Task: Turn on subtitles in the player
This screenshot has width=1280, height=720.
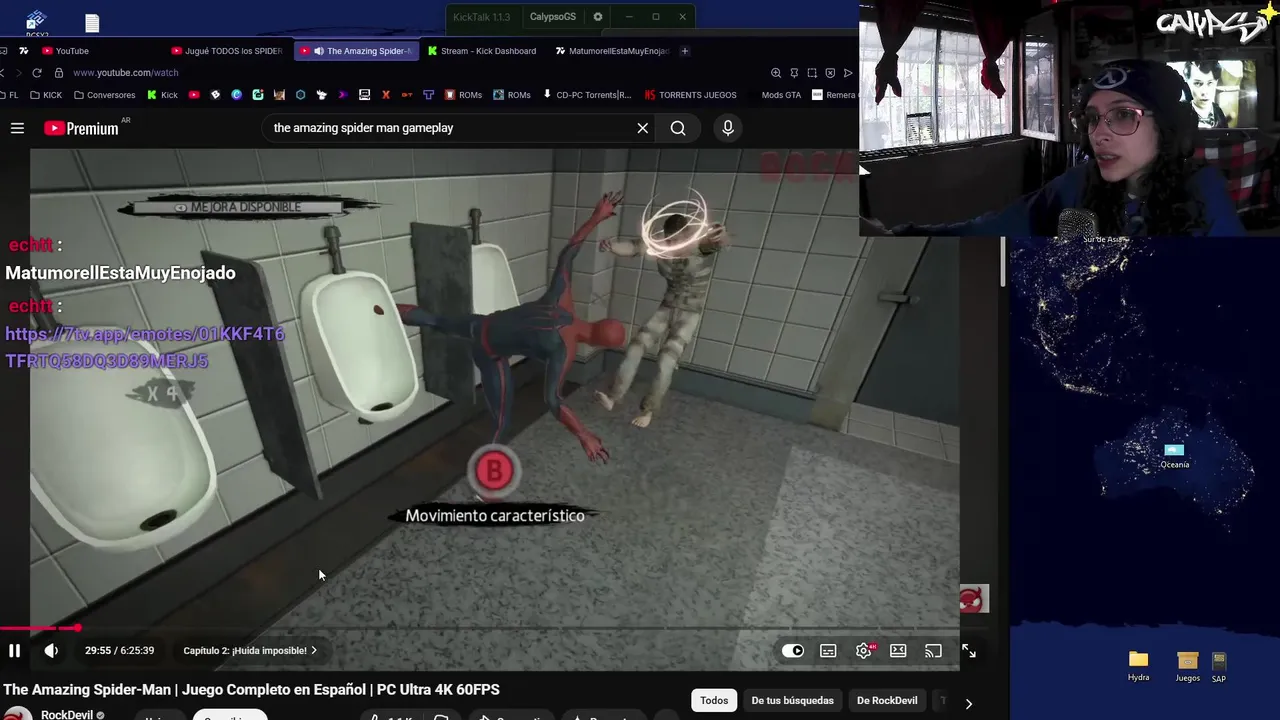Action: click(828, 651)
